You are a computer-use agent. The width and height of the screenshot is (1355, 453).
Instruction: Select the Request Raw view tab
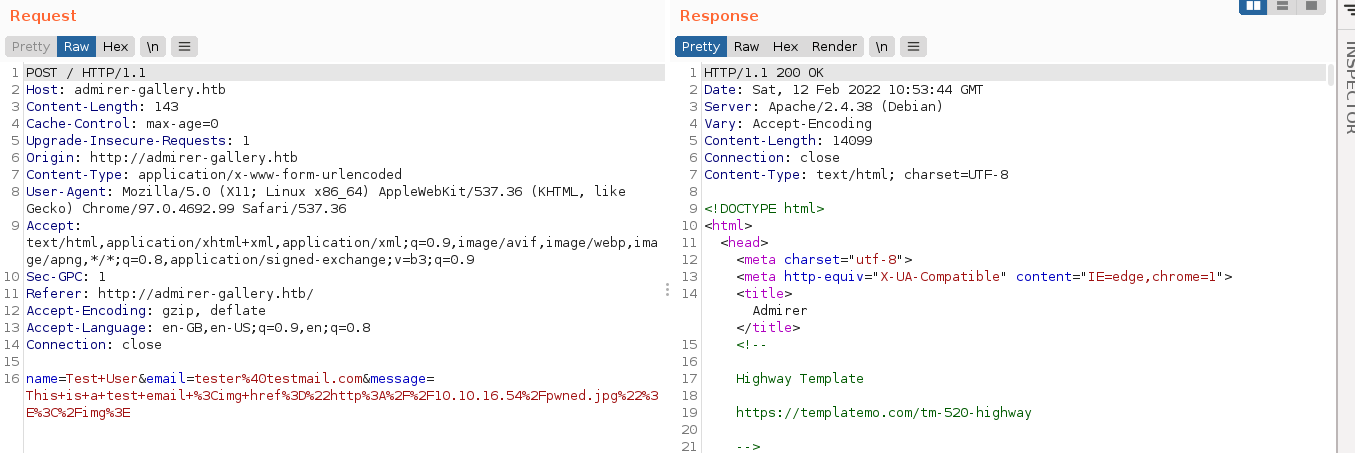pyautogui.click(x=77, y=47)
